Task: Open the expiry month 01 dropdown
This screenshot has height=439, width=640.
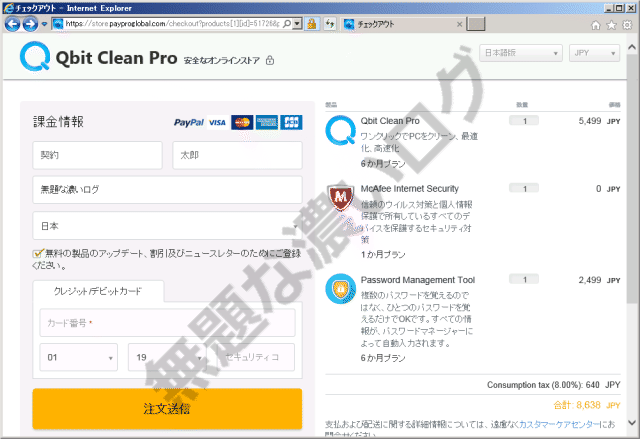Action: [x=78, y=357]
